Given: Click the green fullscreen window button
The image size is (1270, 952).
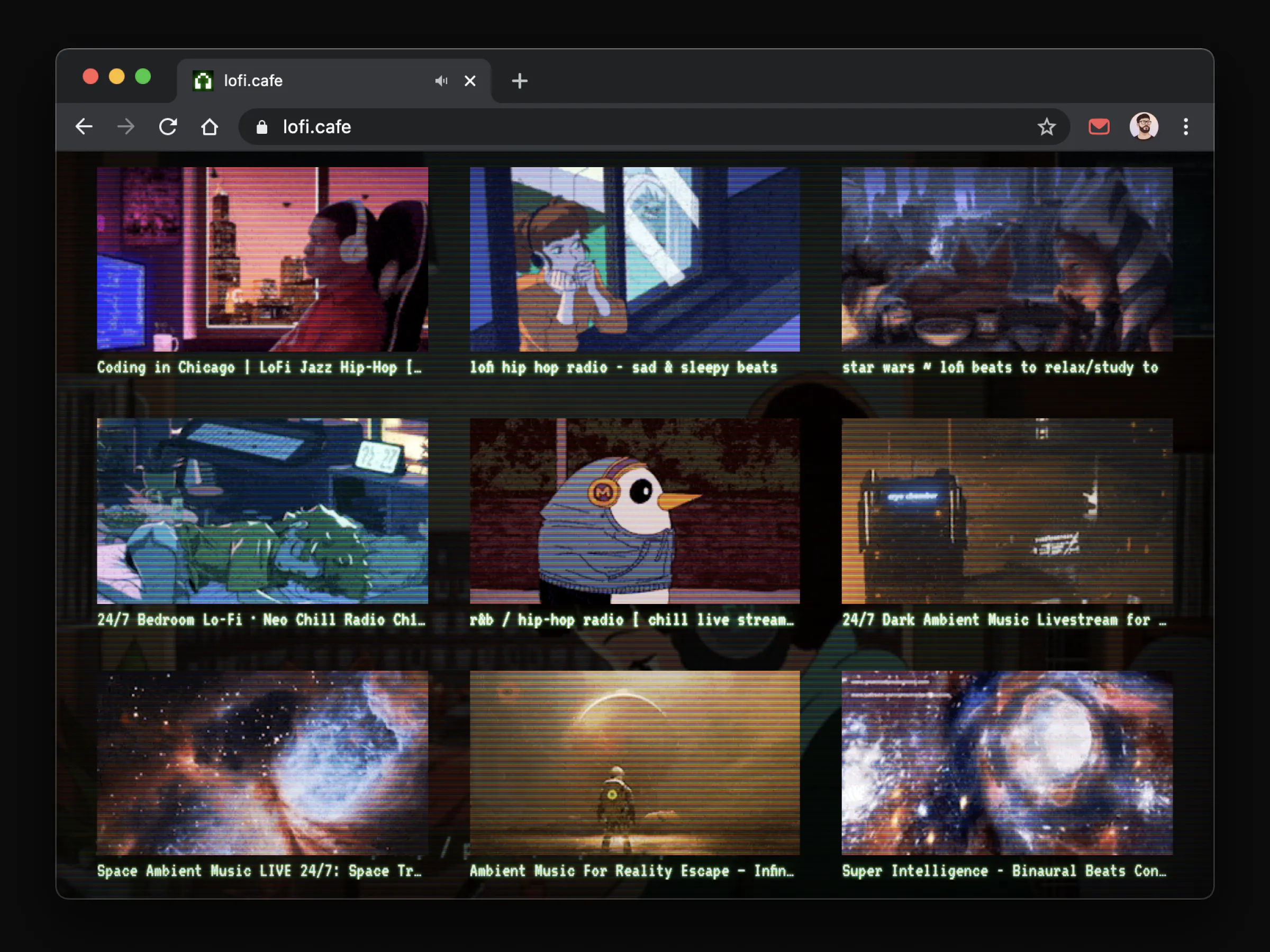Looking at the screenshot, I should coord(143,76).
